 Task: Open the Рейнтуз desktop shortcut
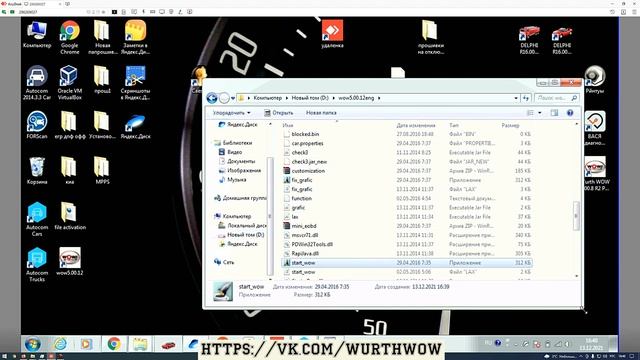594,80
